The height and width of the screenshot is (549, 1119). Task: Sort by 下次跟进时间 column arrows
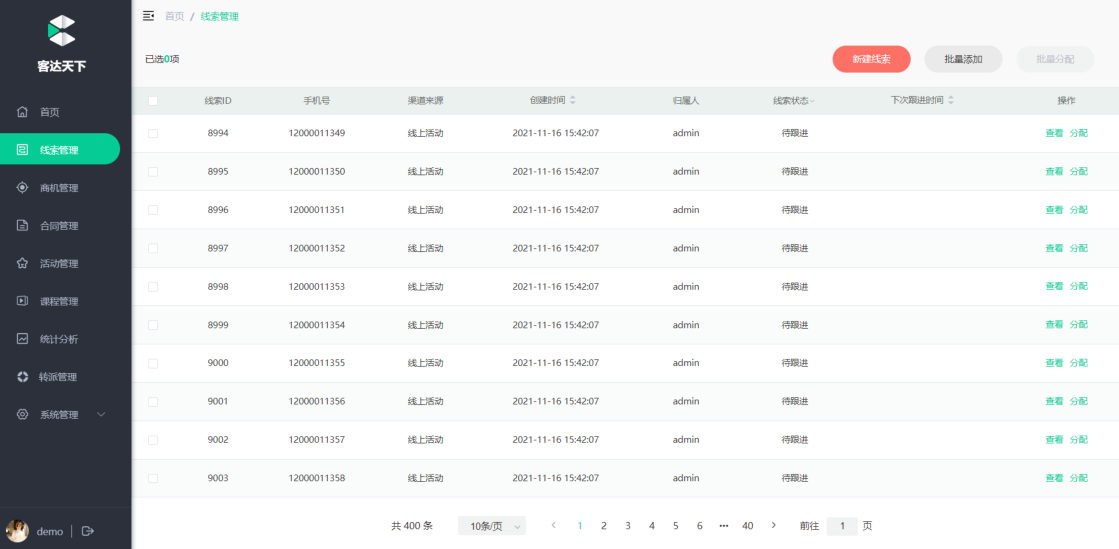coord(951,101)
